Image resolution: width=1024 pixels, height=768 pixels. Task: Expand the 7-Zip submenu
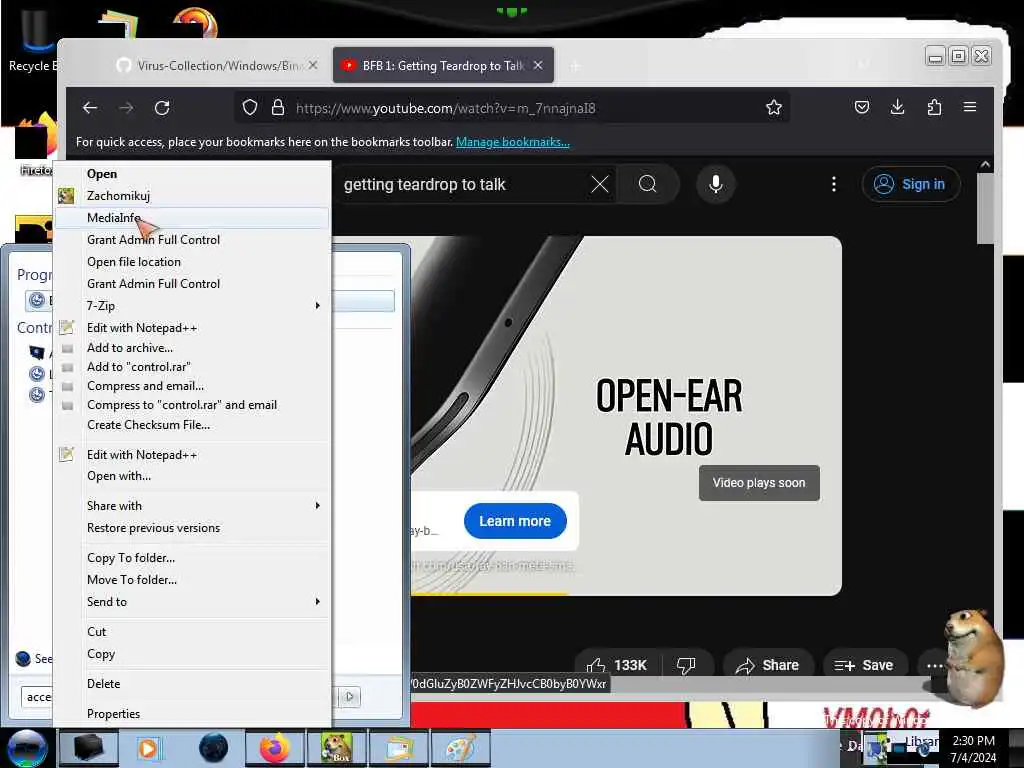tap(191, 306)
